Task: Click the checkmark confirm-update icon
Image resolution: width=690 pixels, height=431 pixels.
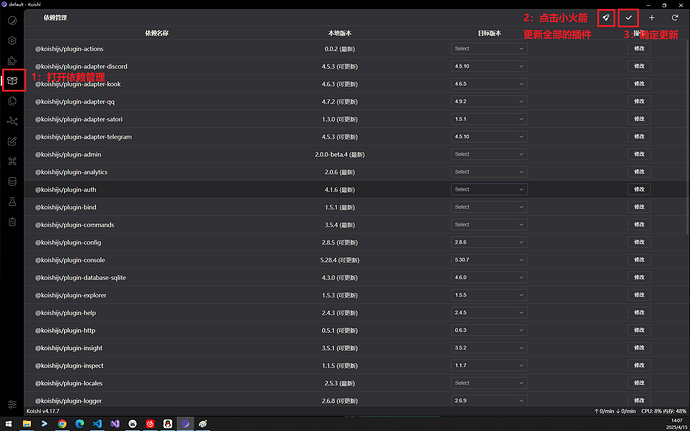Action: pos(629,18)
